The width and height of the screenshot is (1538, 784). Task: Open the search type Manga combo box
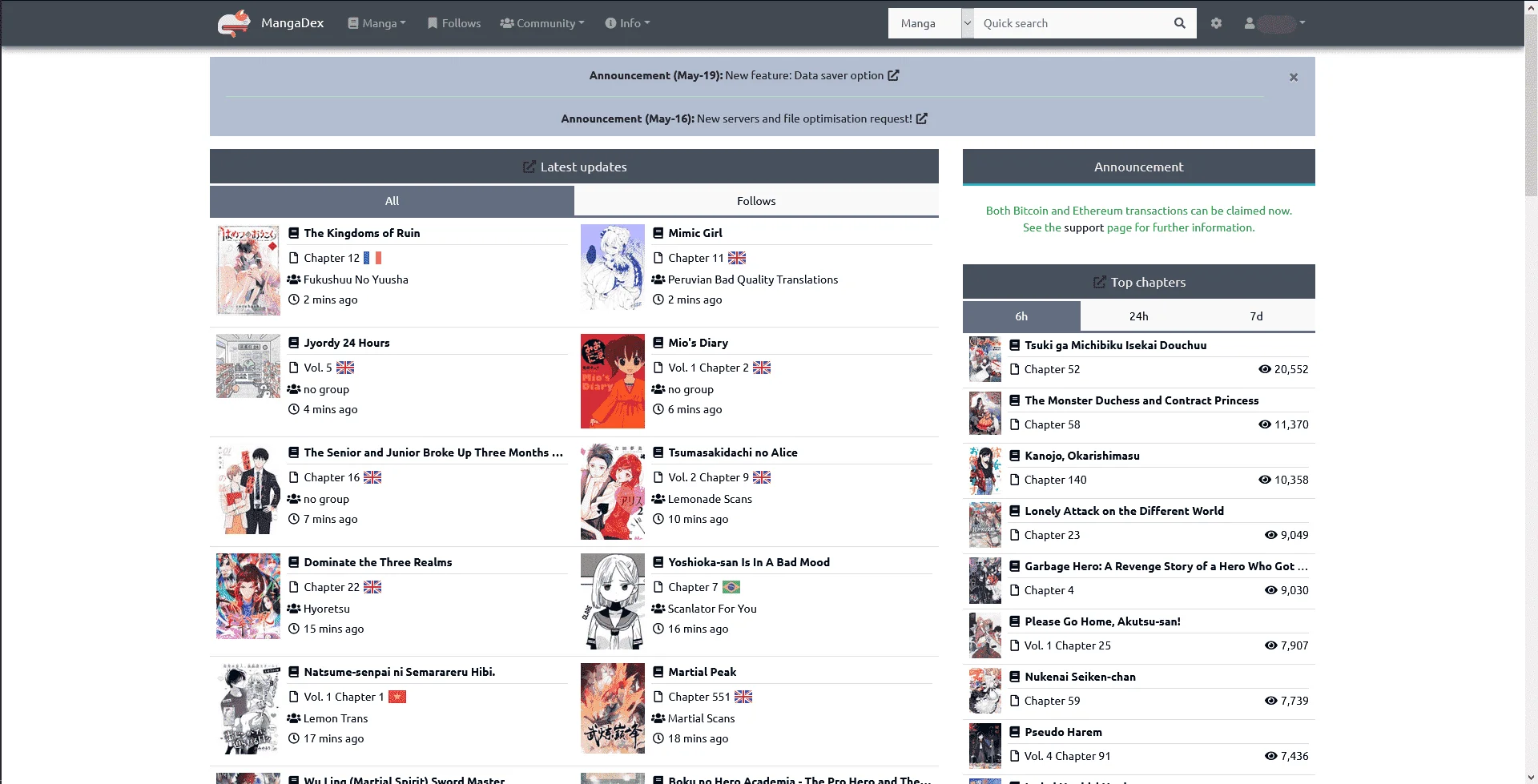click(x=931, y=23)
